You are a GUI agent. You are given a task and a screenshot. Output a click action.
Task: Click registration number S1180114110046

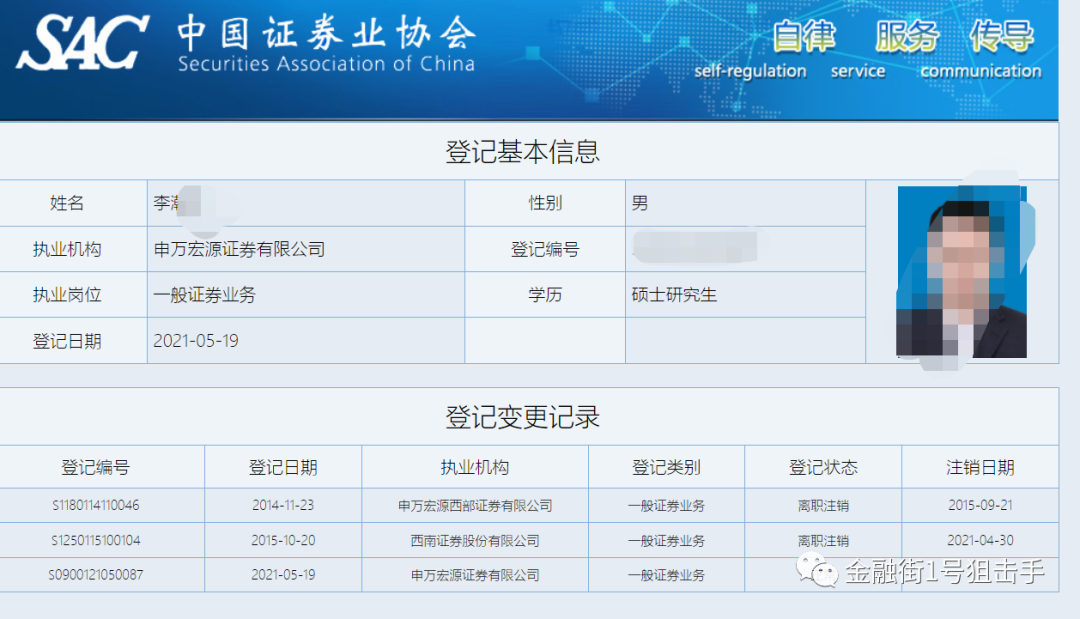point(96,505)
